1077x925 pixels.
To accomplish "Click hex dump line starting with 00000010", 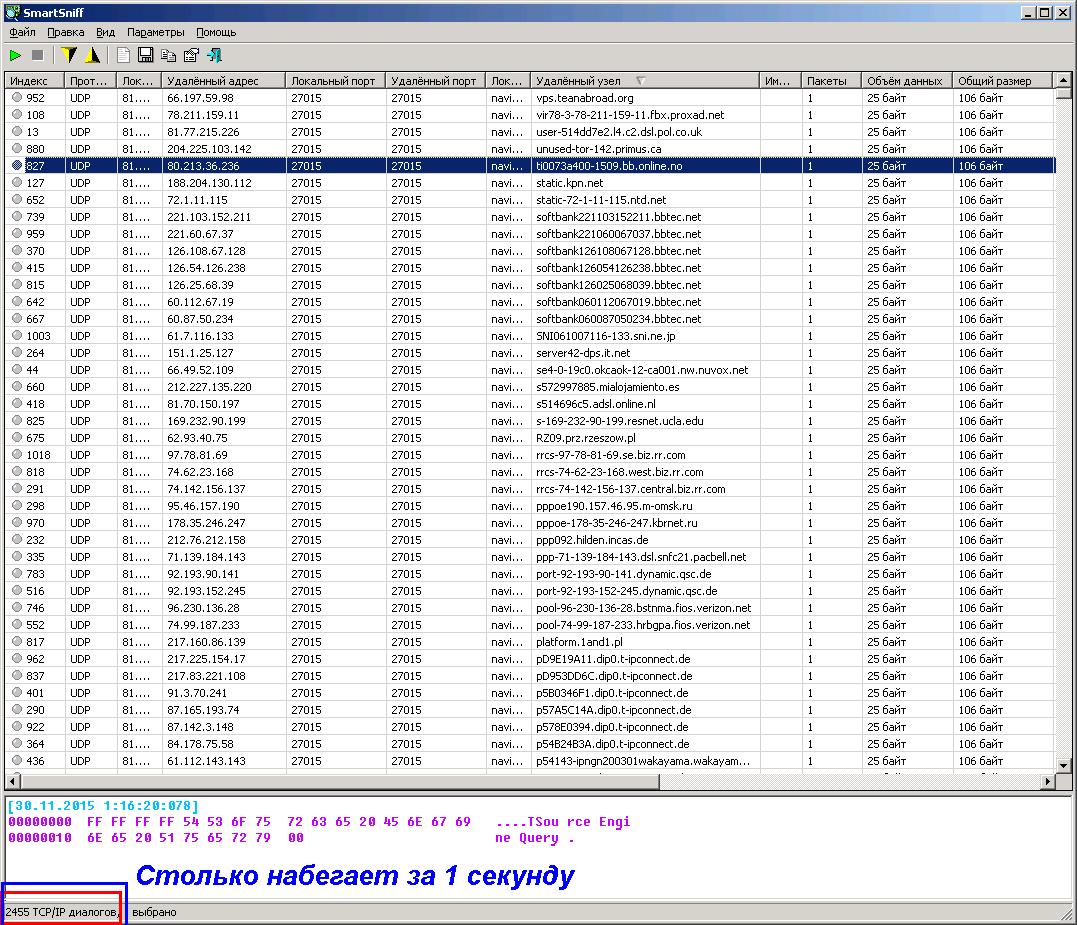I will point(294,838).
